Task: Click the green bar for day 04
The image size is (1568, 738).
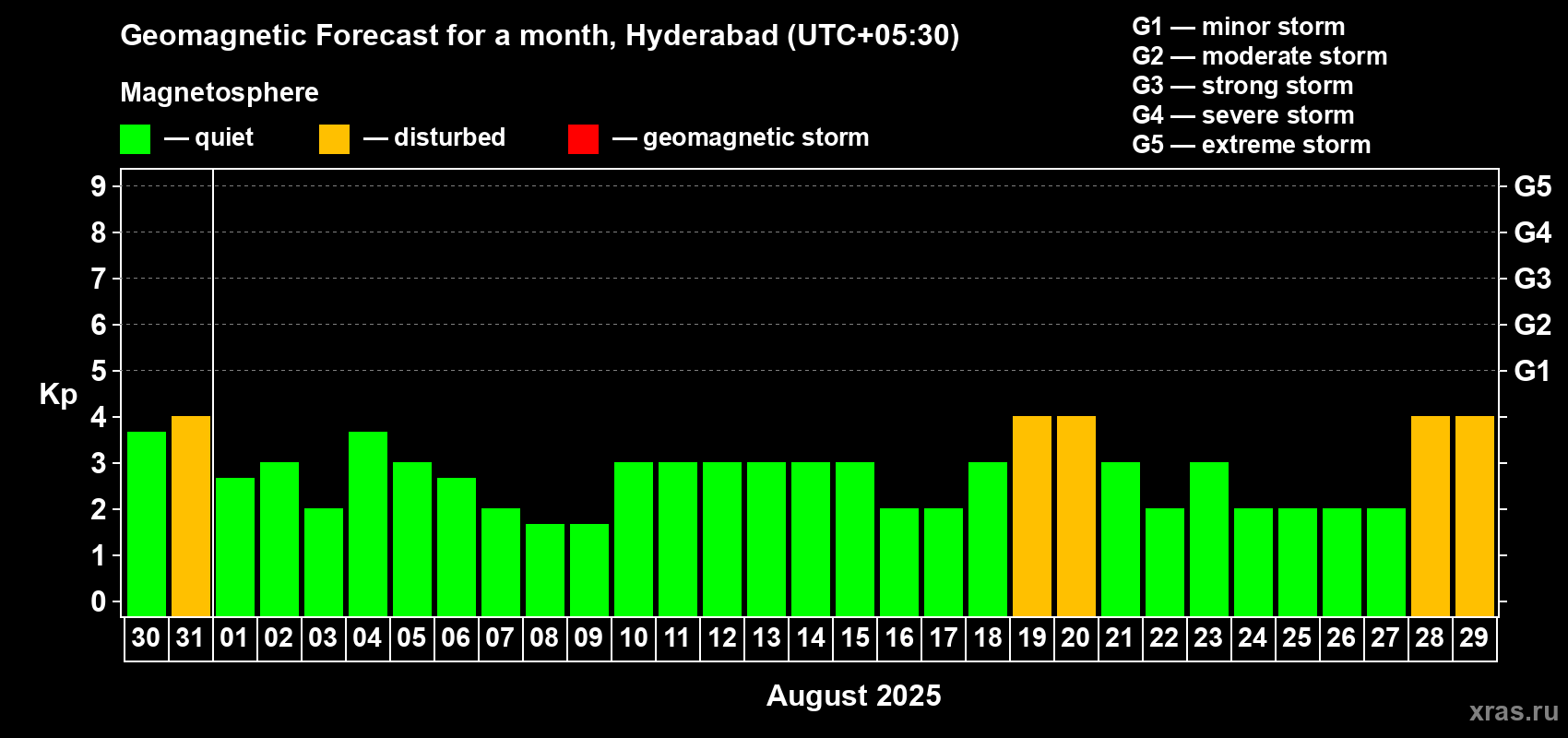Action: pyautogui.click(x=368, y=524)
